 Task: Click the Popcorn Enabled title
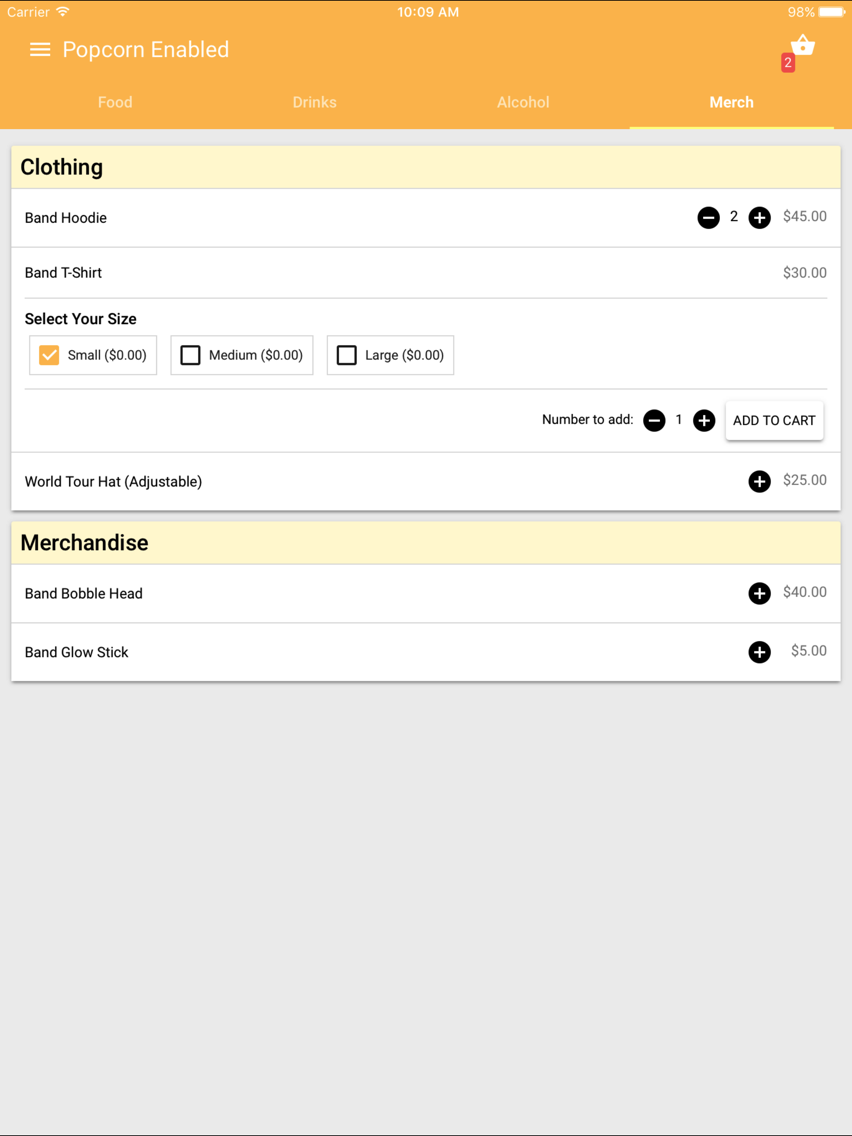tap(146, 49)
